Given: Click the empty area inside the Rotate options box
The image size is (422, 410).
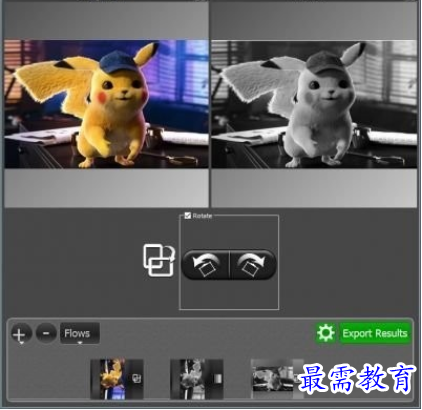Looking at the screenshot, I should (x=229, y=295).
